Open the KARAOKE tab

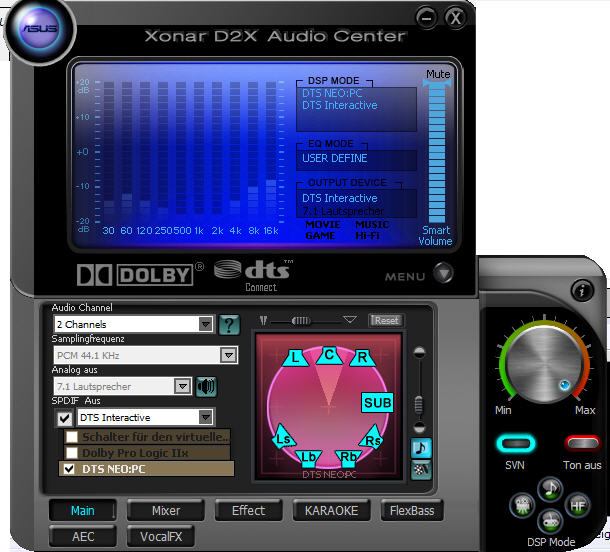click(331, 510)
